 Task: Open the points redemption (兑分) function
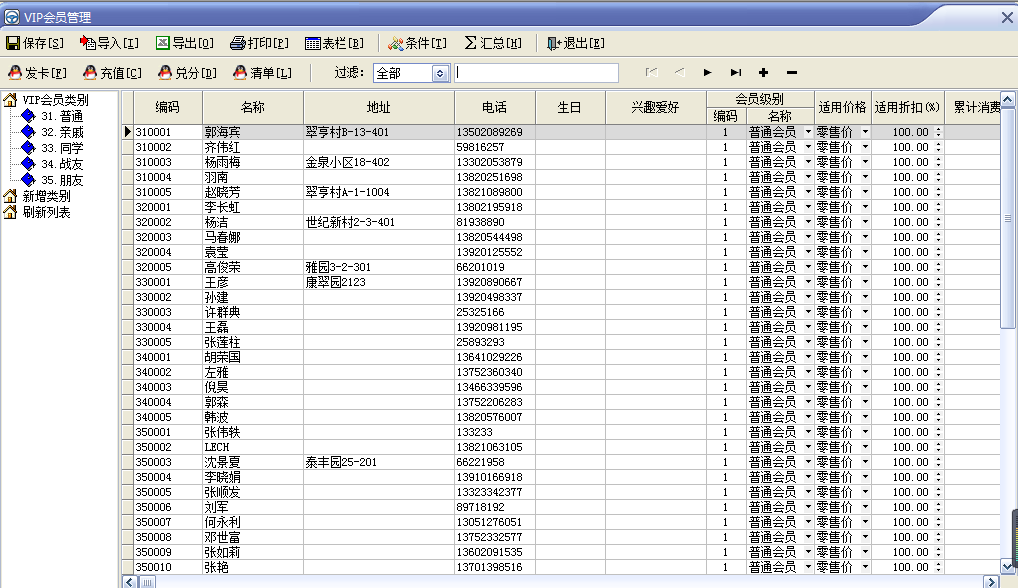[x=187, y=73]
